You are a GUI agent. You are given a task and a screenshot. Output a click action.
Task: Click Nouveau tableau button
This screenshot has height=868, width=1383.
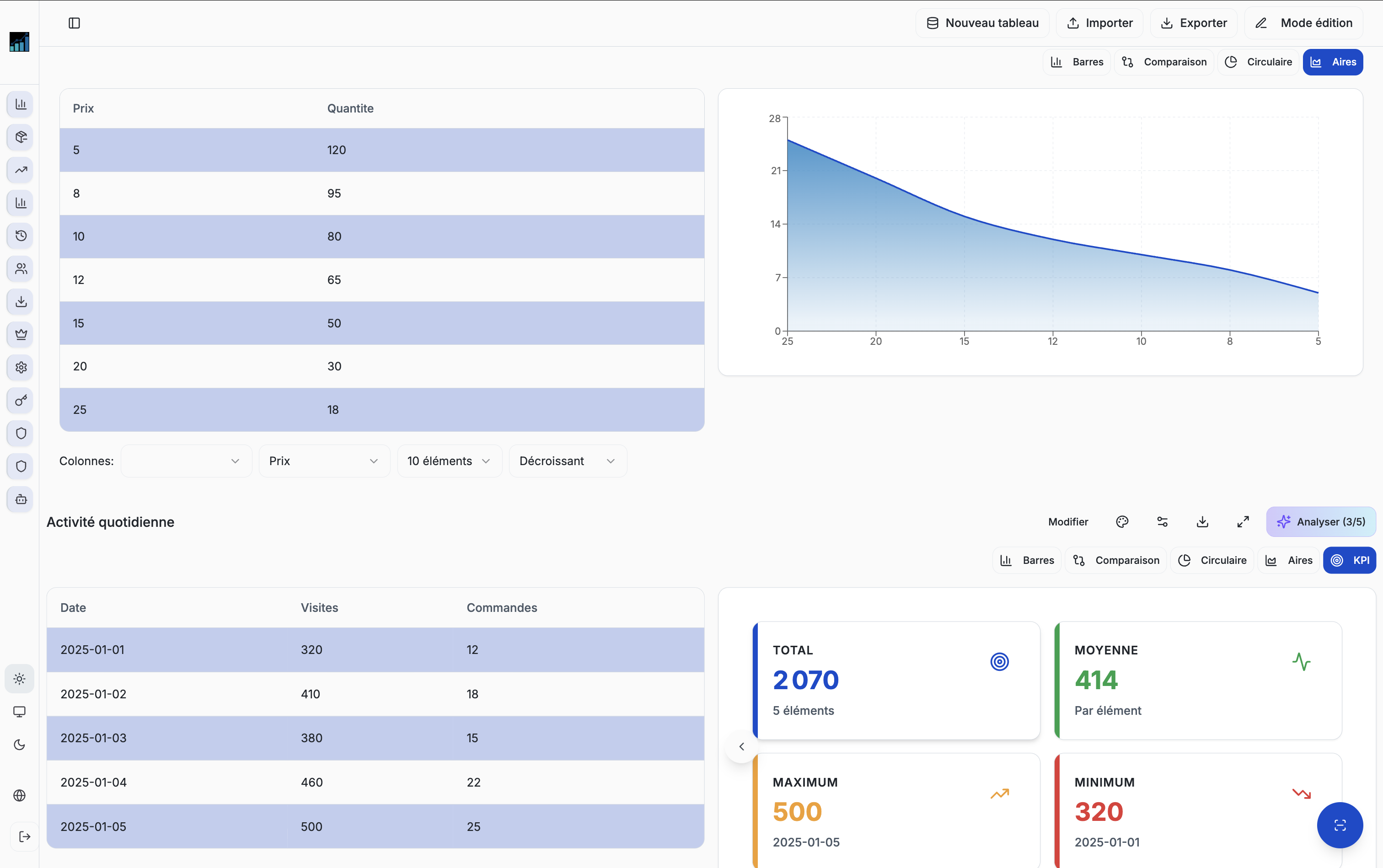[982, 23]
